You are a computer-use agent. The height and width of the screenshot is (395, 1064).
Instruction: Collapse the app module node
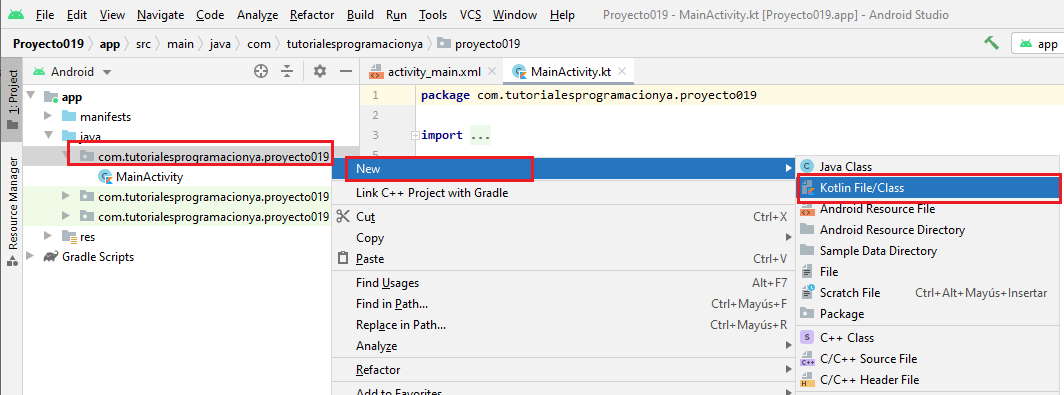point(31,96)
